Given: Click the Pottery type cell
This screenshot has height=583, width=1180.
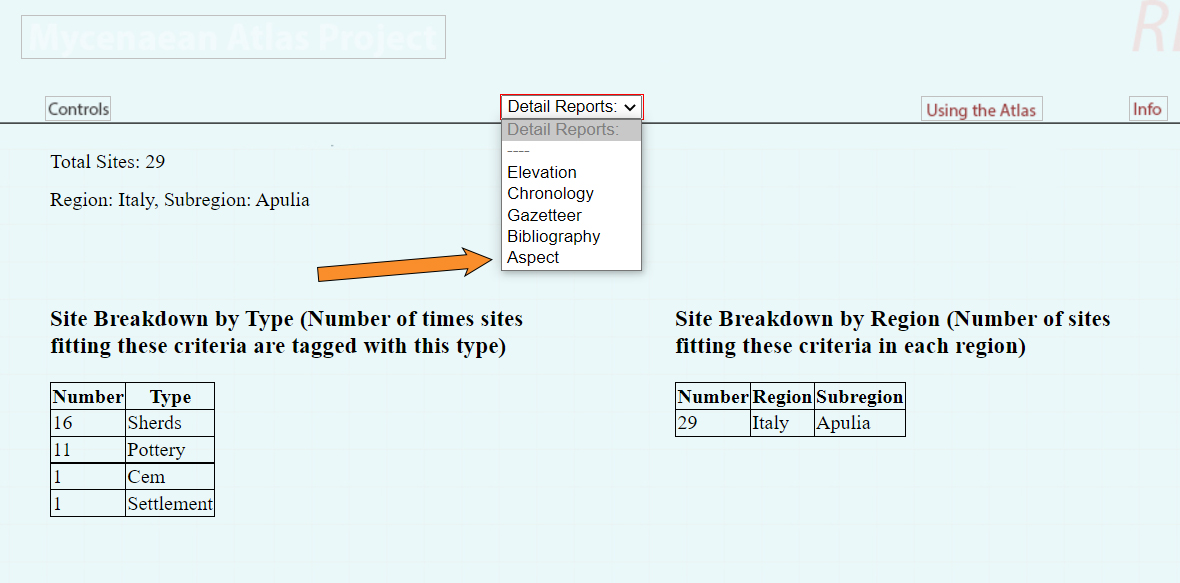Looking at the screenshot, I should point(169,450).
